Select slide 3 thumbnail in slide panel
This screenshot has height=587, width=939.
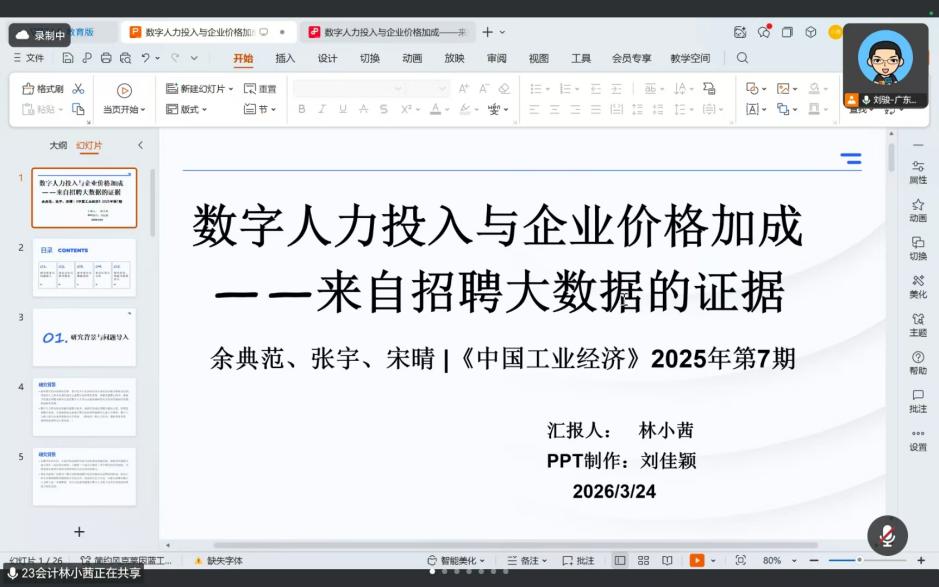click(84, 337)
